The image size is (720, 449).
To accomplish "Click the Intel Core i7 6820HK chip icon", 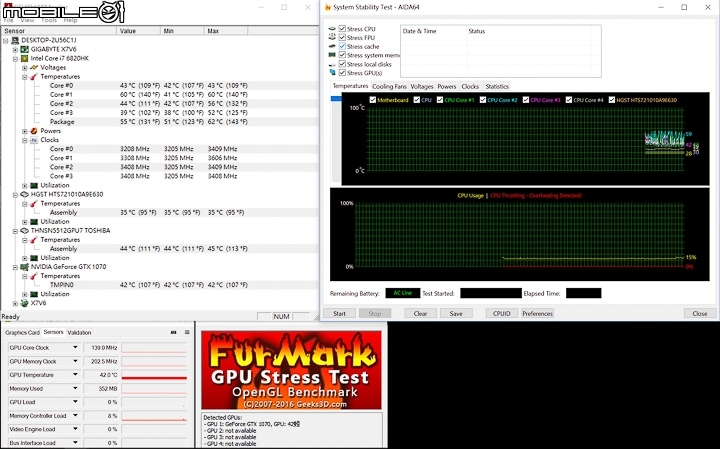I will [24, 58].
